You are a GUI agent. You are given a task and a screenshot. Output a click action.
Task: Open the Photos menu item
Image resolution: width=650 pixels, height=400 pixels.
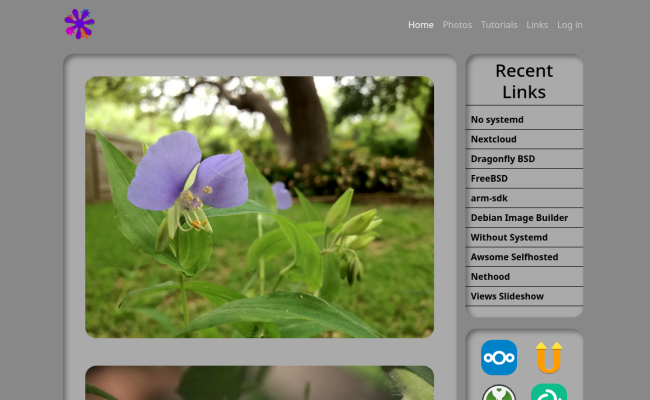pos(457,25)
